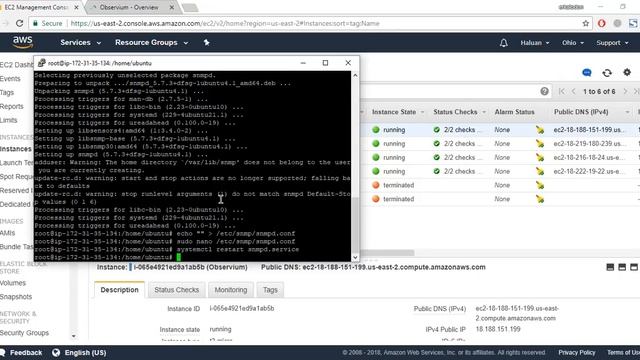Go to first page of instances
The image size is (640, 360).
(x=562, y=91)
